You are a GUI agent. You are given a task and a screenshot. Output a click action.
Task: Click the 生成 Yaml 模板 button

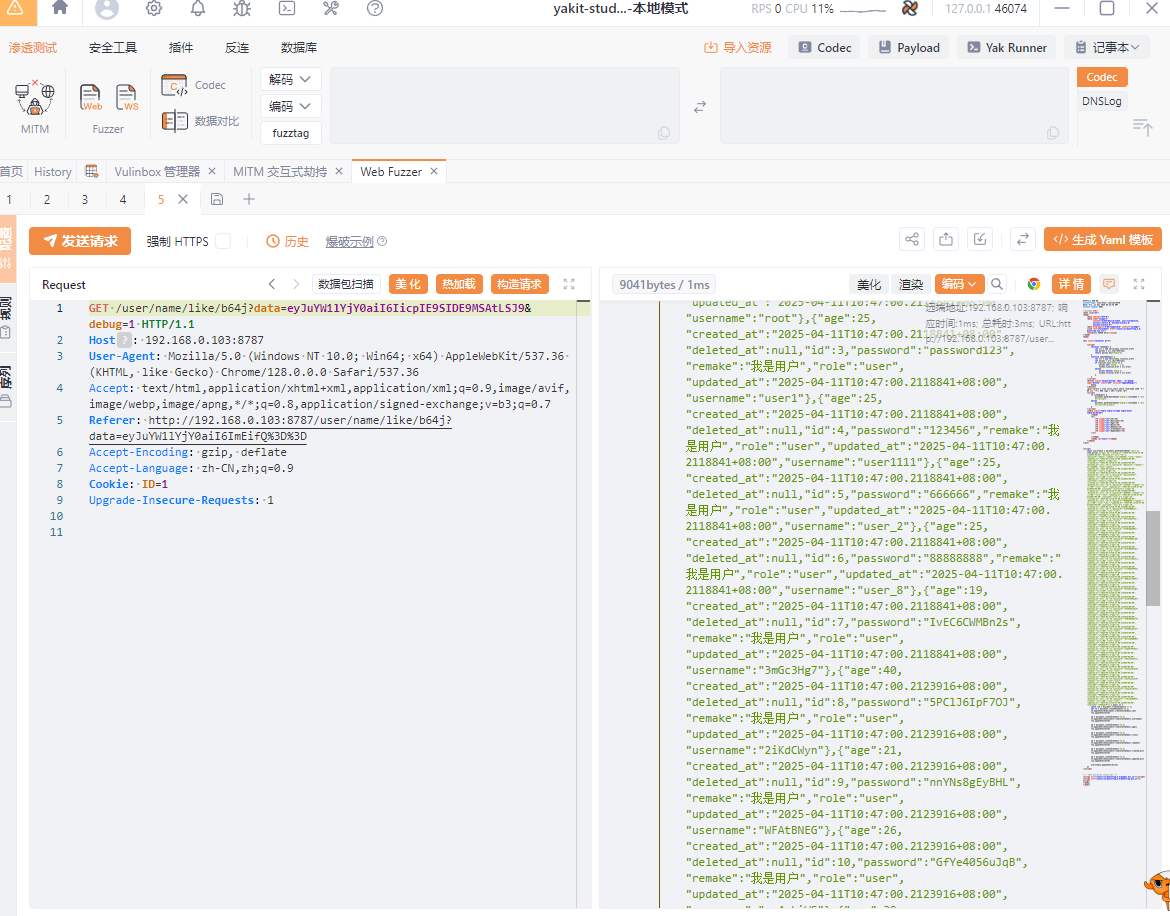pos(1102,240)
